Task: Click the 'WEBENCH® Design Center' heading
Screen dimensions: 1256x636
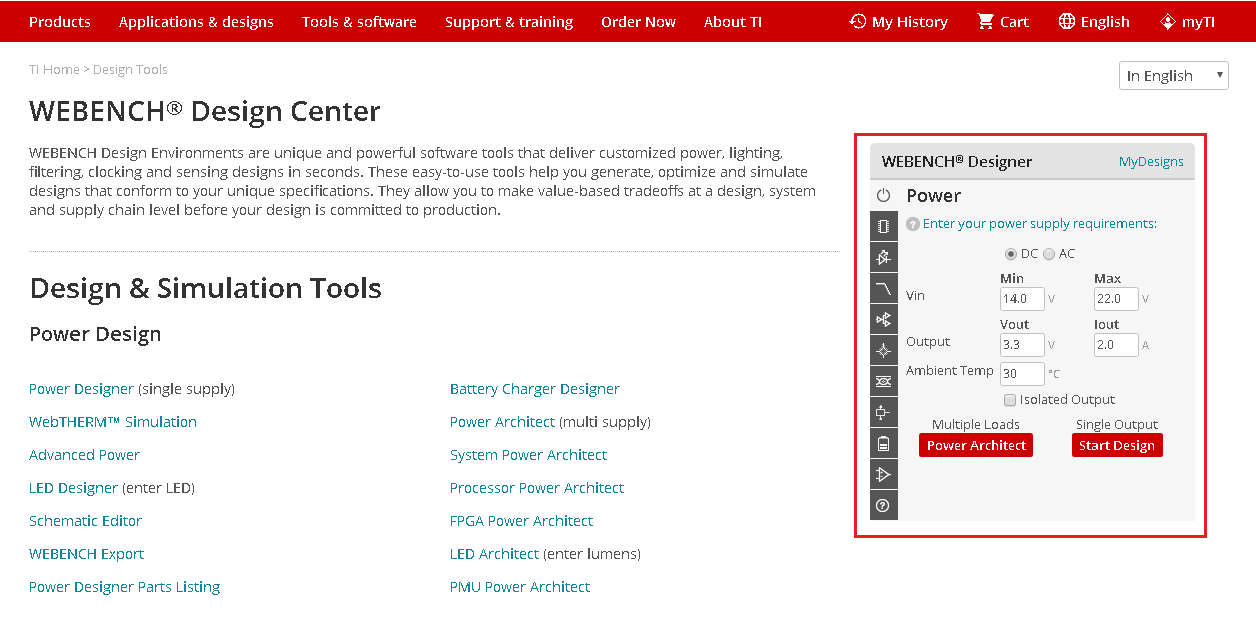Action: [x=205, y=111]
